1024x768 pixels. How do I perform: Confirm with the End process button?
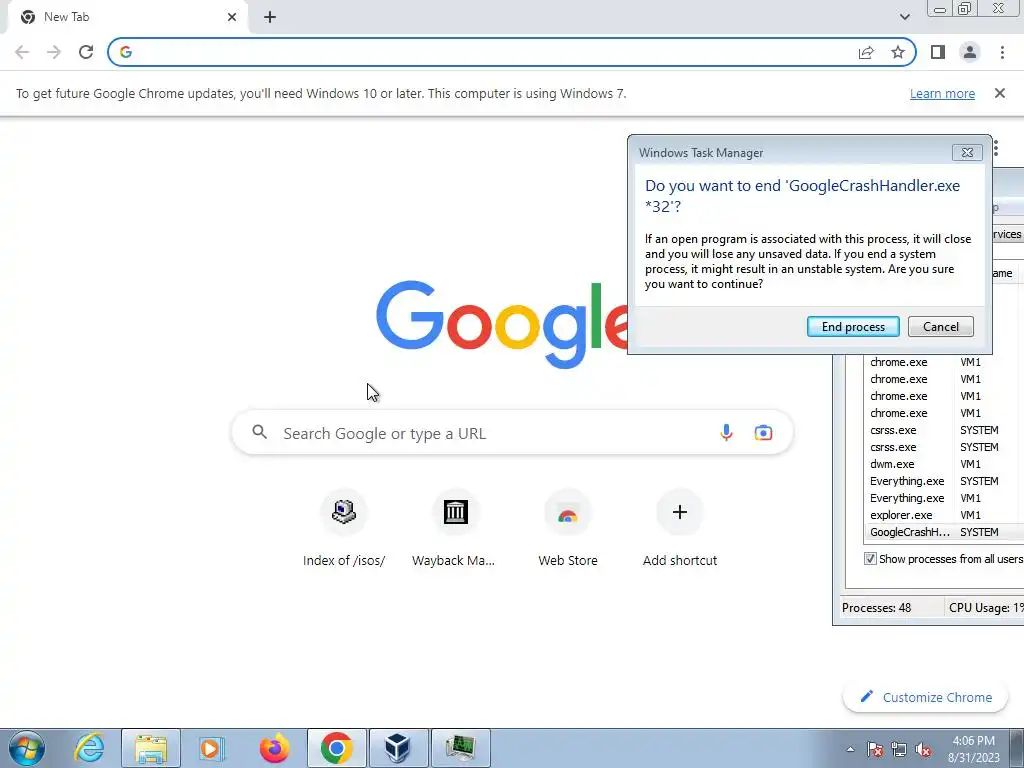(853, 327)
